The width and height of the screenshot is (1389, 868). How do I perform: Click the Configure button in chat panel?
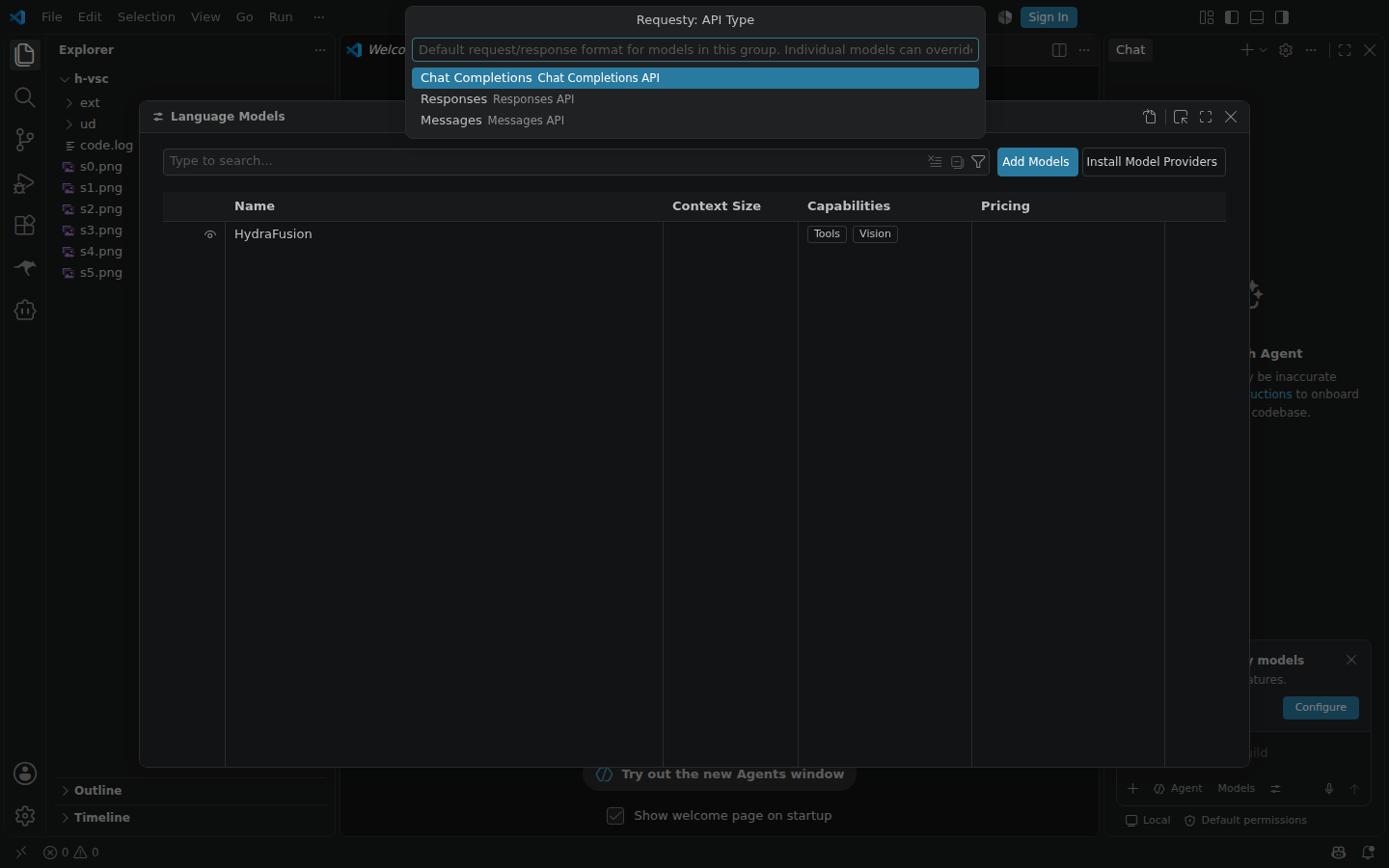point(1321,708)
